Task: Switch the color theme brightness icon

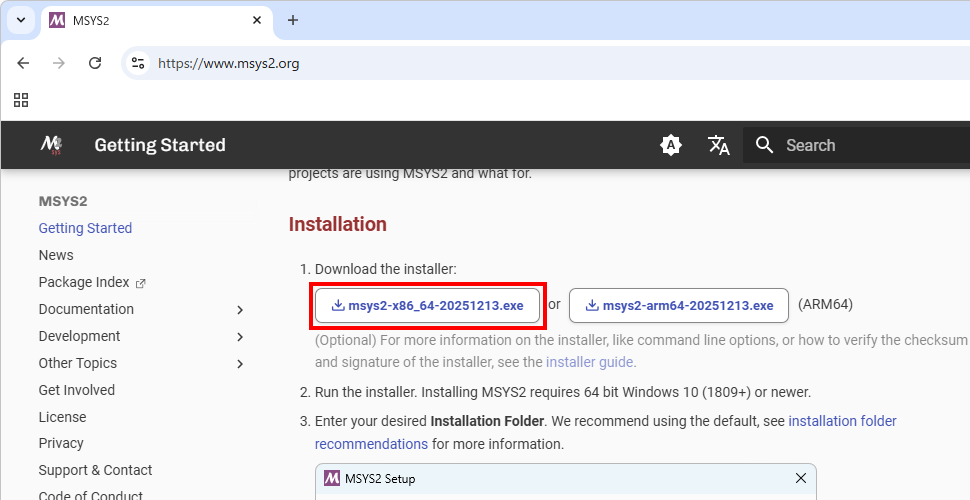Action: (671, 145)
